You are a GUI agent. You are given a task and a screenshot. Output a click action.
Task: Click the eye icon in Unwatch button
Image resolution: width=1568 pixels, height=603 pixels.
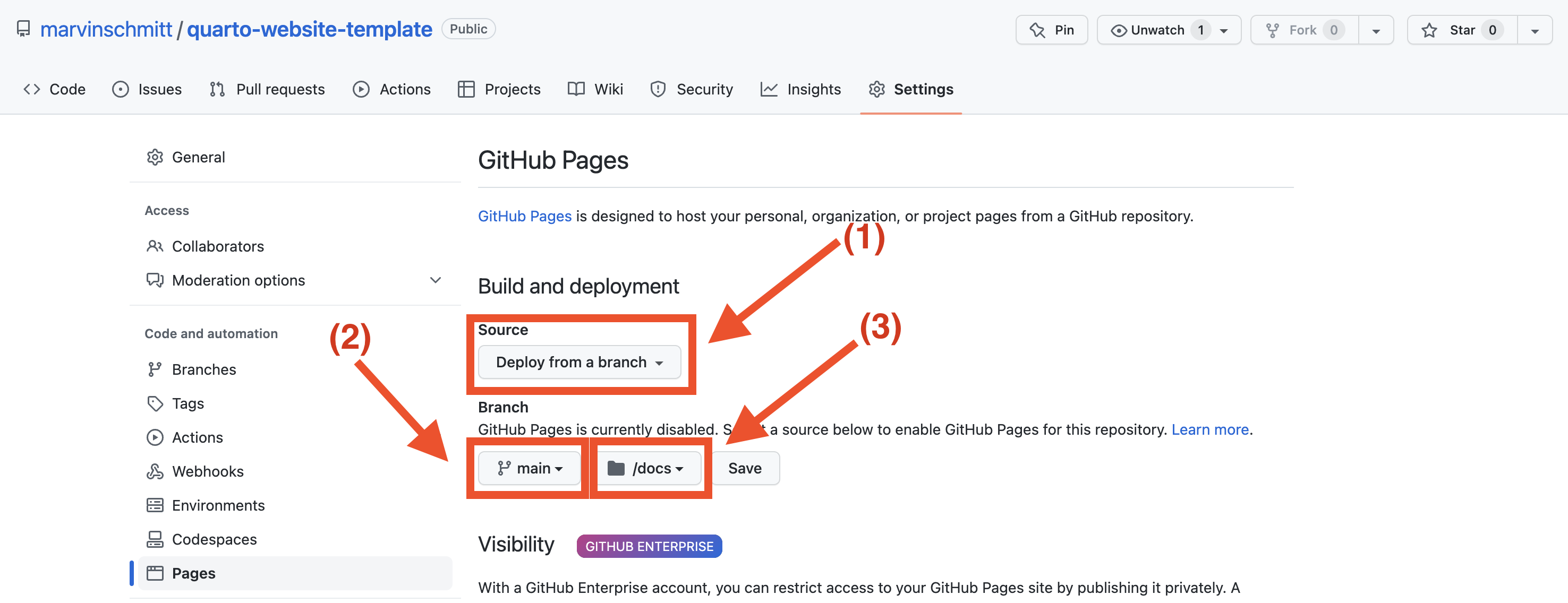point(1119,30)
